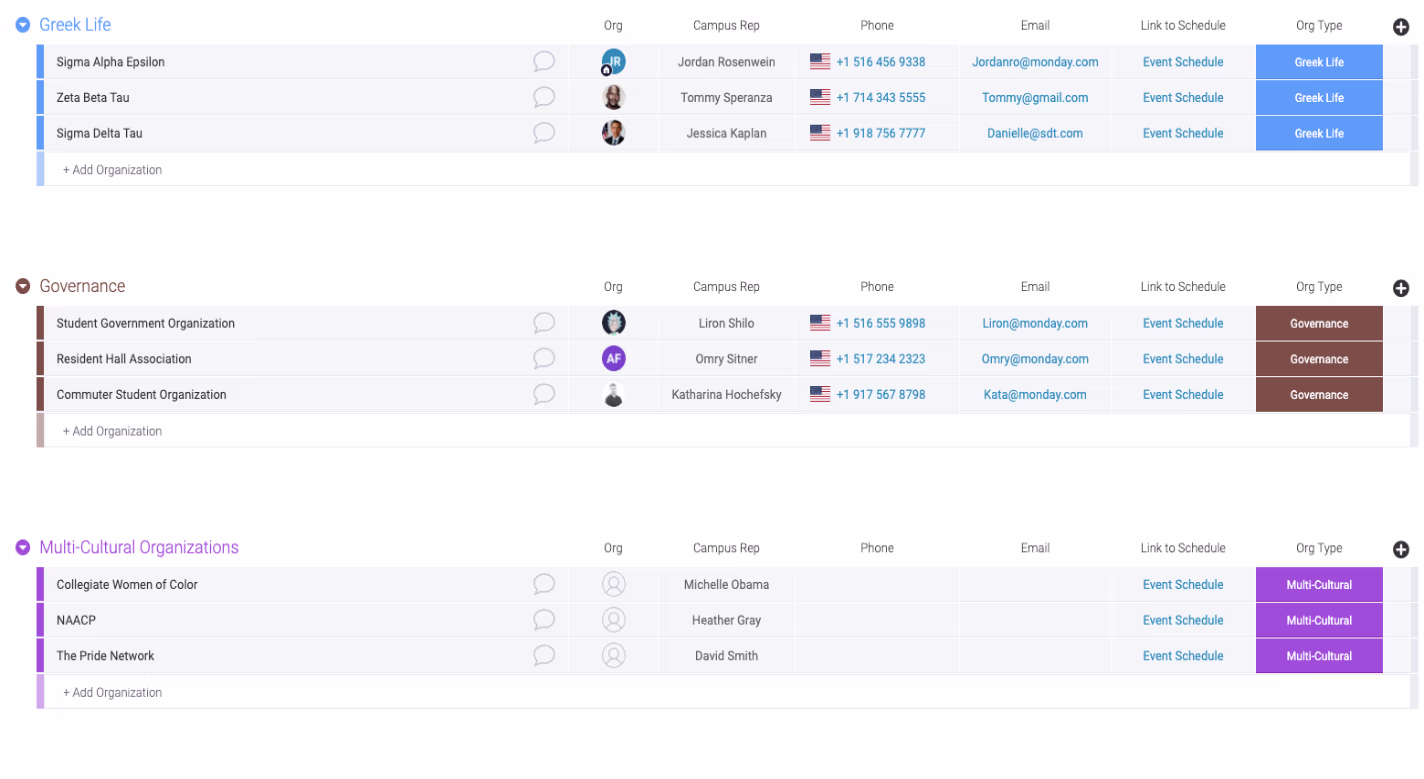Open Event Schedule link for The Pride Network
Viewport: 1424px width, 779px height.
point(1183,655)
